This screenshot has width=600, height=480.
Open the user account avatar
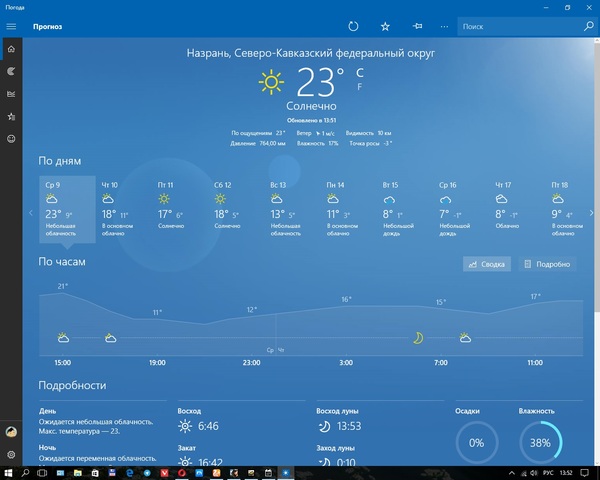[11, 432]
